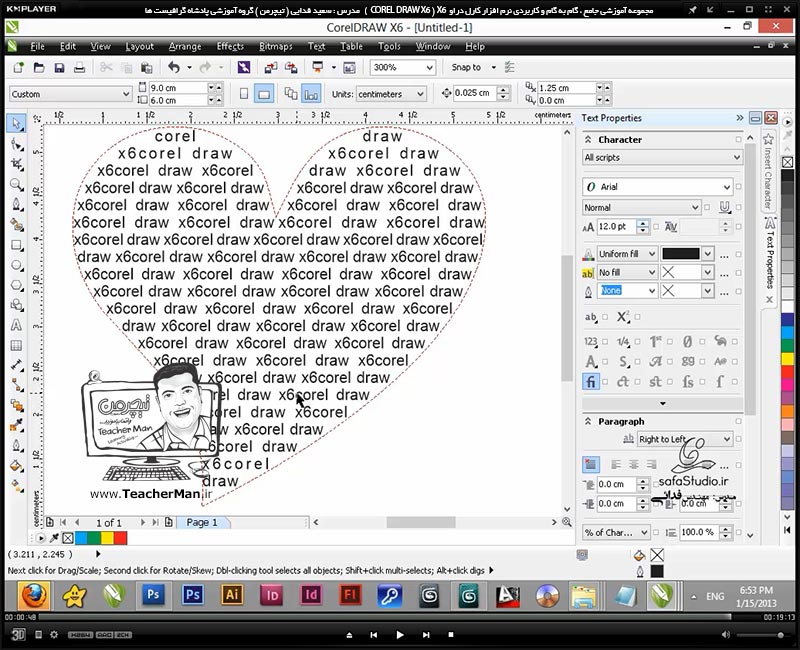
Task: Click the red swatch in document palette
Action: pyautogui.click(x=120, y=538)
